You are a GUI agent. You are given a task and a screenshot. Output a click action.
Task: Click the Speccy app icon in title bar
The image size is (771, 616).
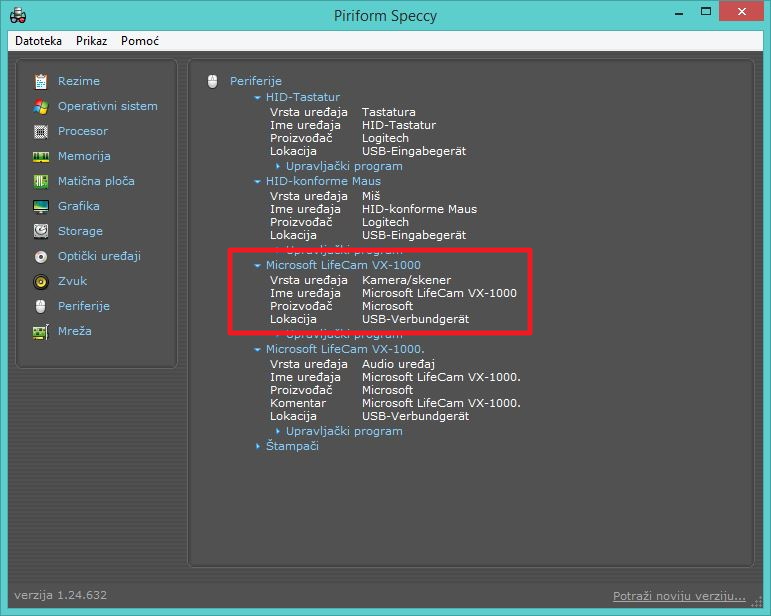(x=18, y=15)
